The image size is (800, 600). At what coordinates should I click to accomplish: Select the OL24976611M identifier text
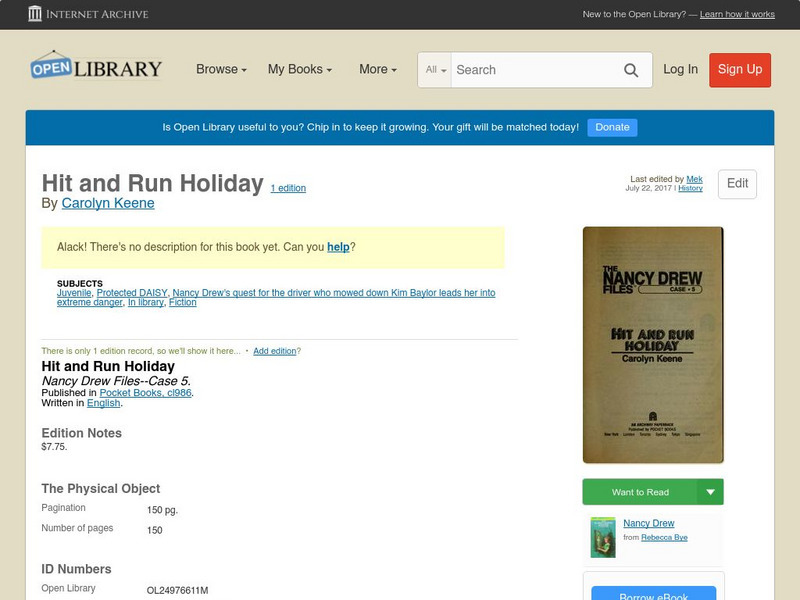tap(178, 590)
